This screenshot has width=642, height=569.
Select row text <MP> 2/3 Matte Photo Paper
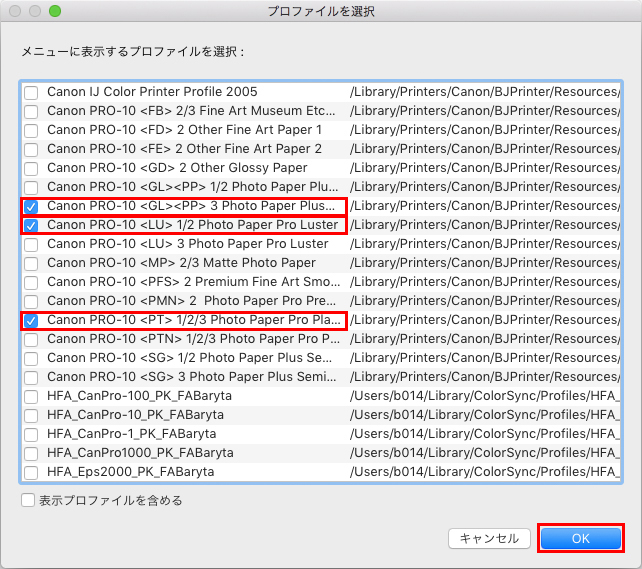pos(181,263)
